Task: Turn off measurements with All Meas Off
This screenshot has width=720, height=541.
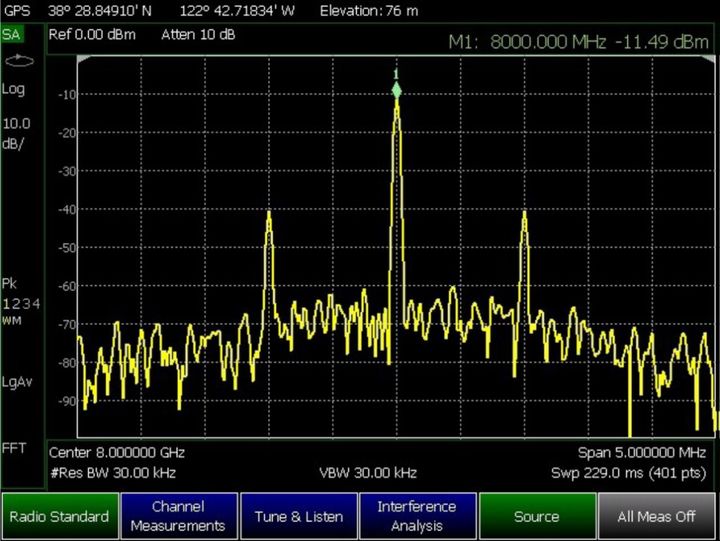Action: point(657,516)
